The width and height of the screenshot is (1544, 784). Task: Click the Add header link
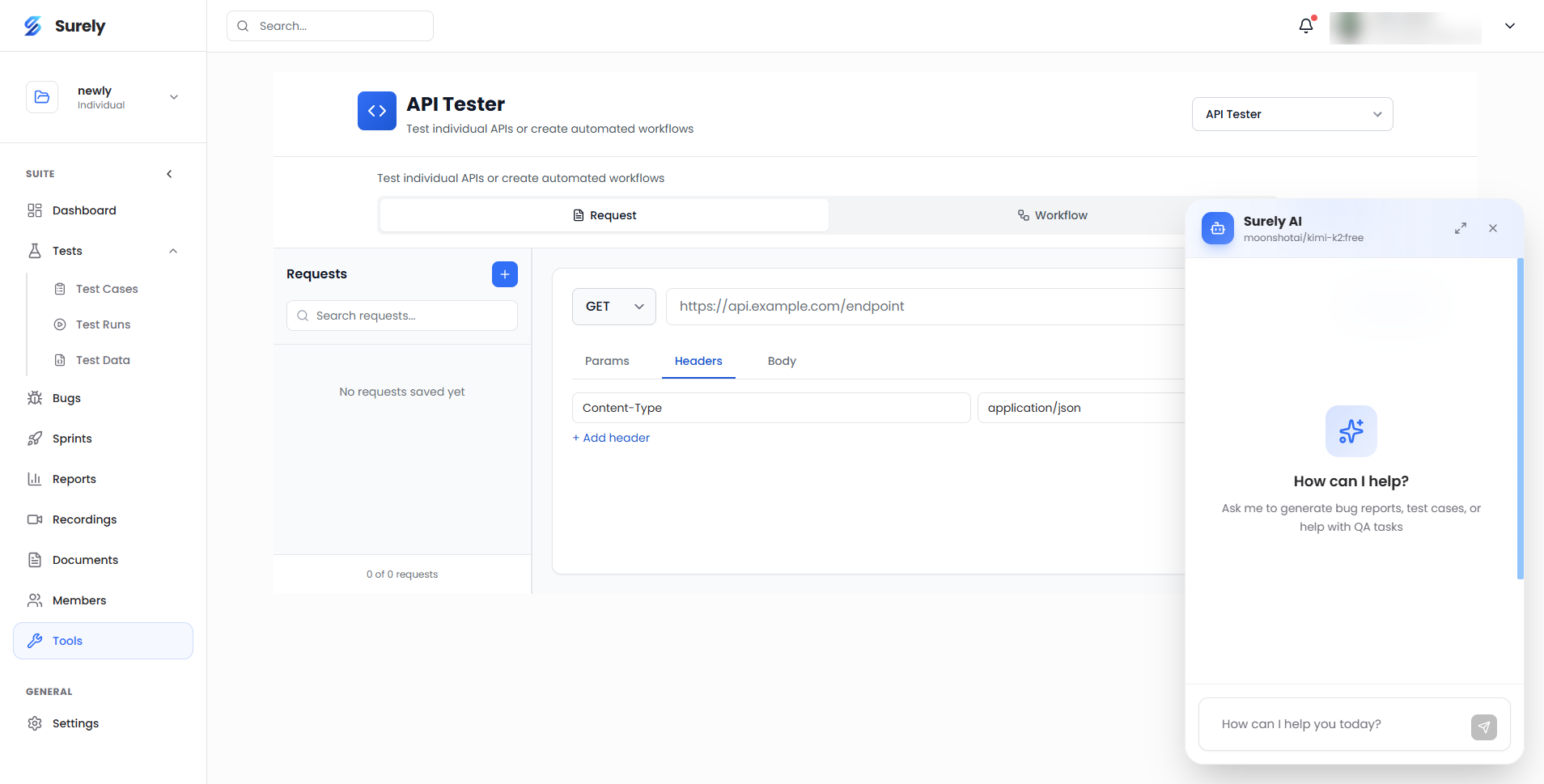click(x=610, y=438)
